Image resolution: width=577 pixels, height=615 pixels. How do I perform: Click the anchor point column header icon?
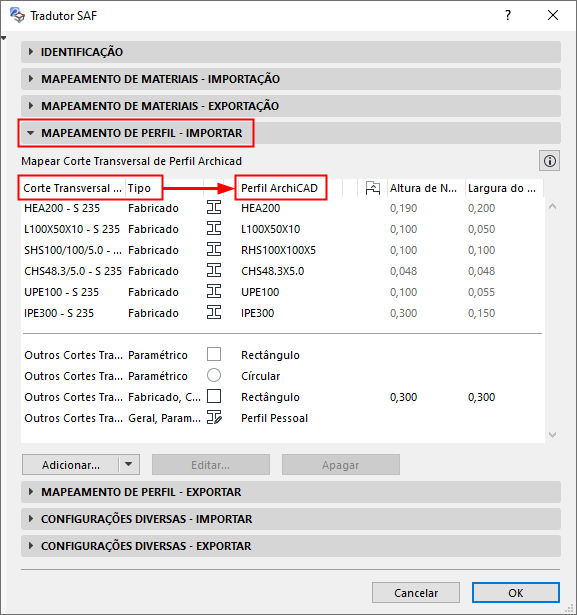[x=372, y=188]
